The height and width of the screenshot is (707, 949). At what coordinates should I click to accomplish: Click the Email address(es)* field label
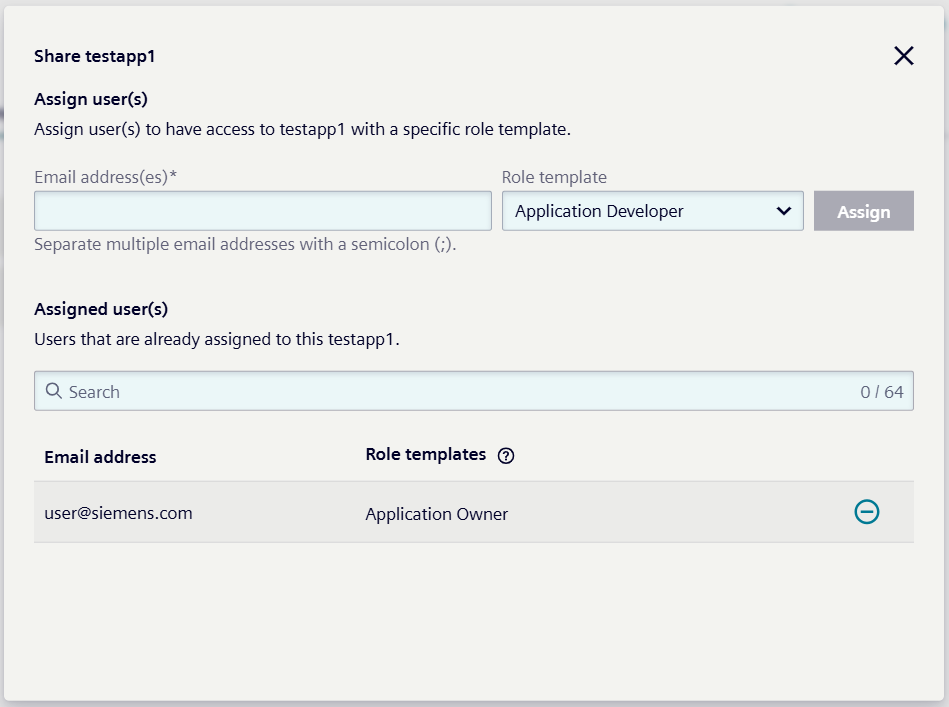tap(105, 177)
